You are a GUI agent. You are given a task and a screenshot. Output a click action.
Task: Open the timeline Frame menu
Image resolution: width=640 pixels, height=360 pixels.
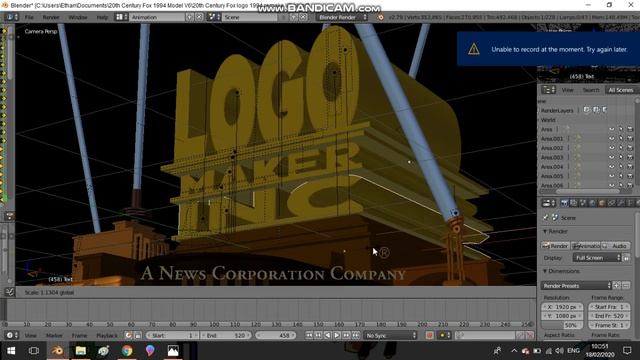79,336
